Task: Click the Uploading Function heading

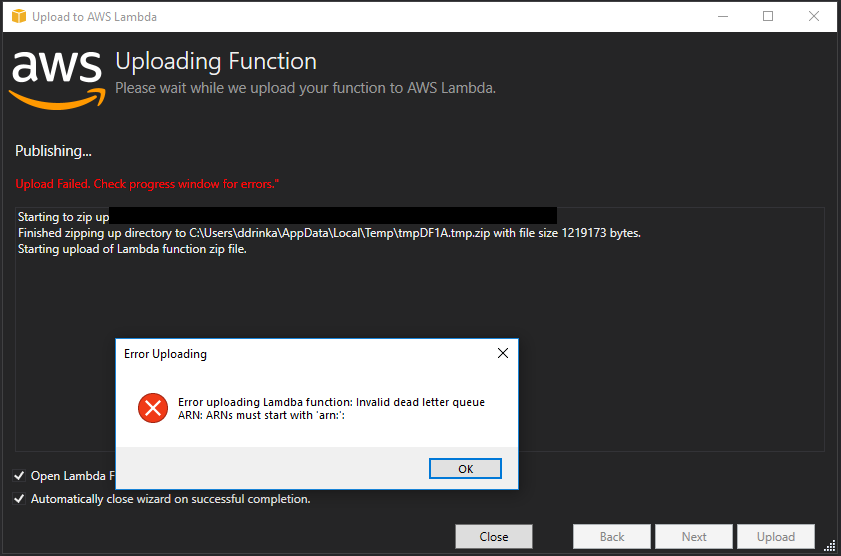Action: (216, 62)
